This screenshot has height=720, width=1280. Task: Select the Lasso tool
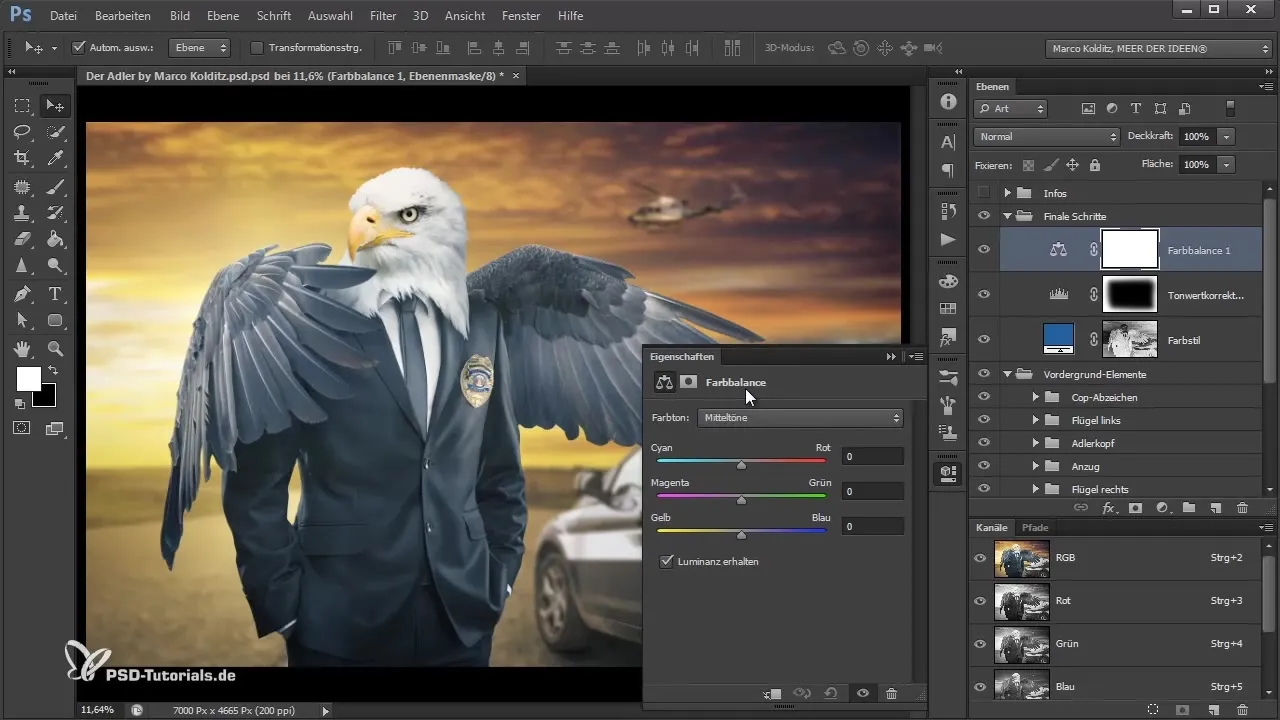pyautogui.click(x=22, y=132)
